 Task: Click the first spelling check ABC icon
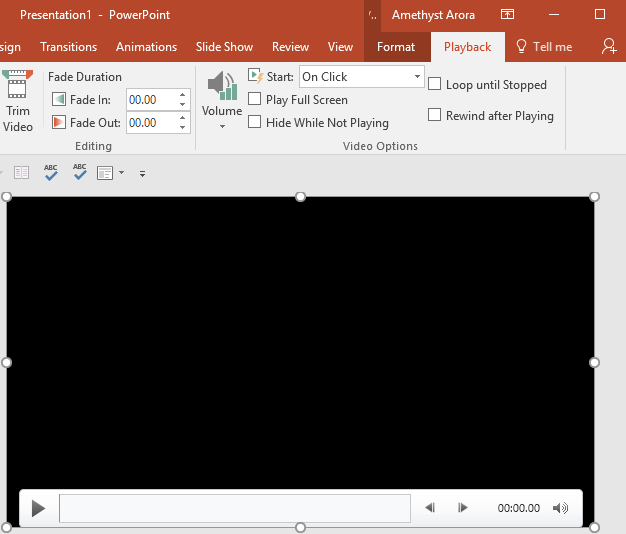51,173
